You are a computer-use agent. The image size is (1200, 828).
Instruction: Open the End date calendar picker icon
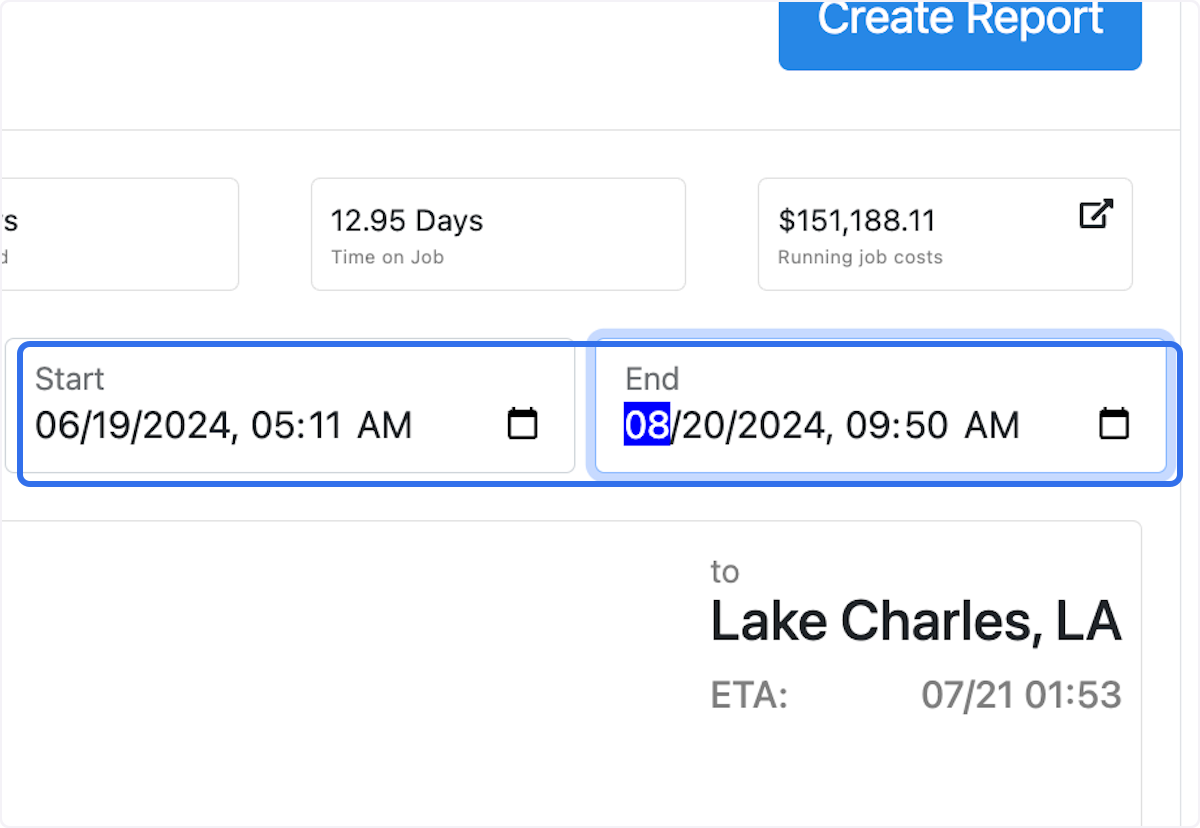pos(1114,424)
